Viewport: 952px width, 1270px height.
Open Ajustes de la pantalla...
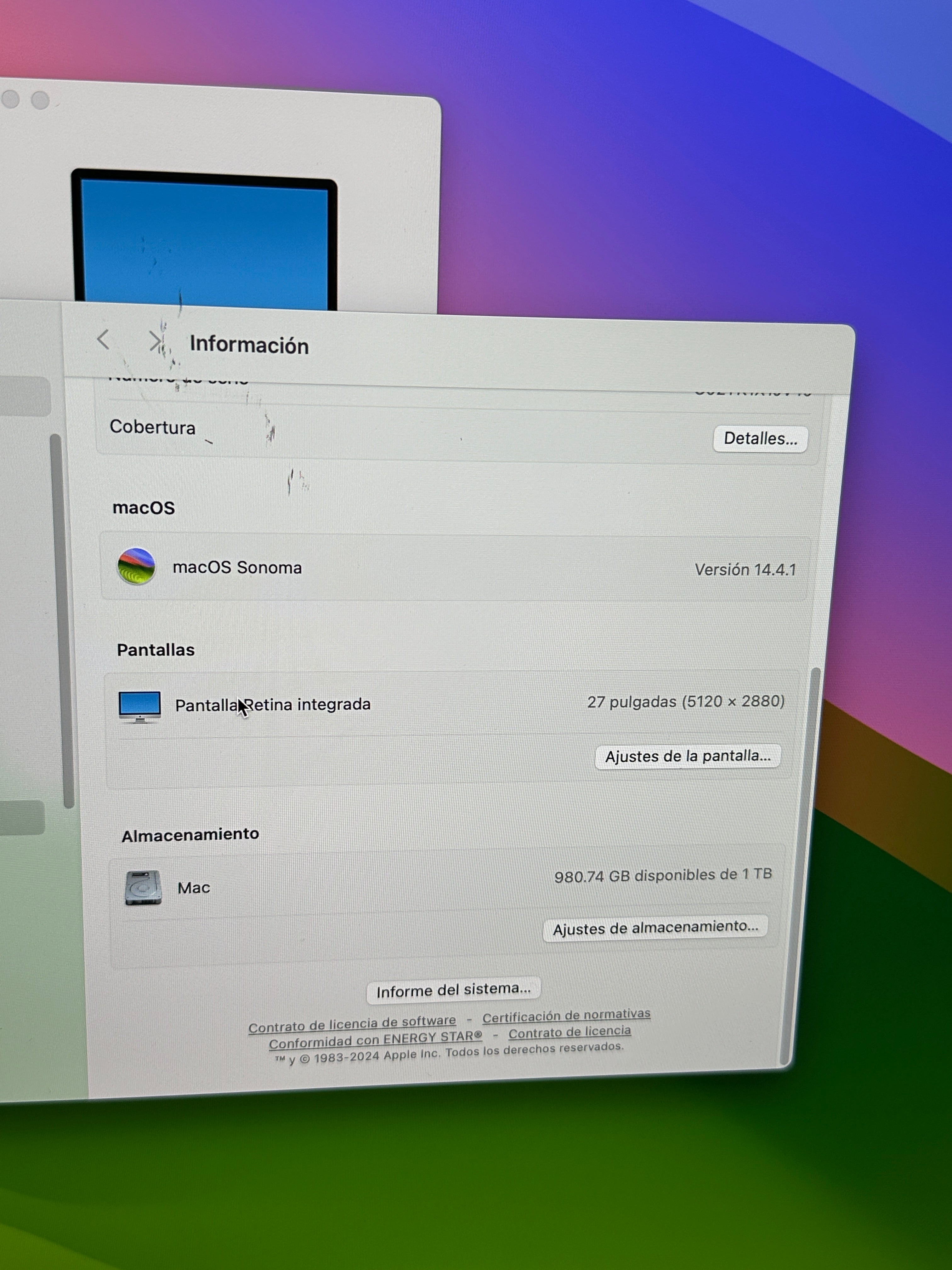pyautogui.click(x=688, y=756)
